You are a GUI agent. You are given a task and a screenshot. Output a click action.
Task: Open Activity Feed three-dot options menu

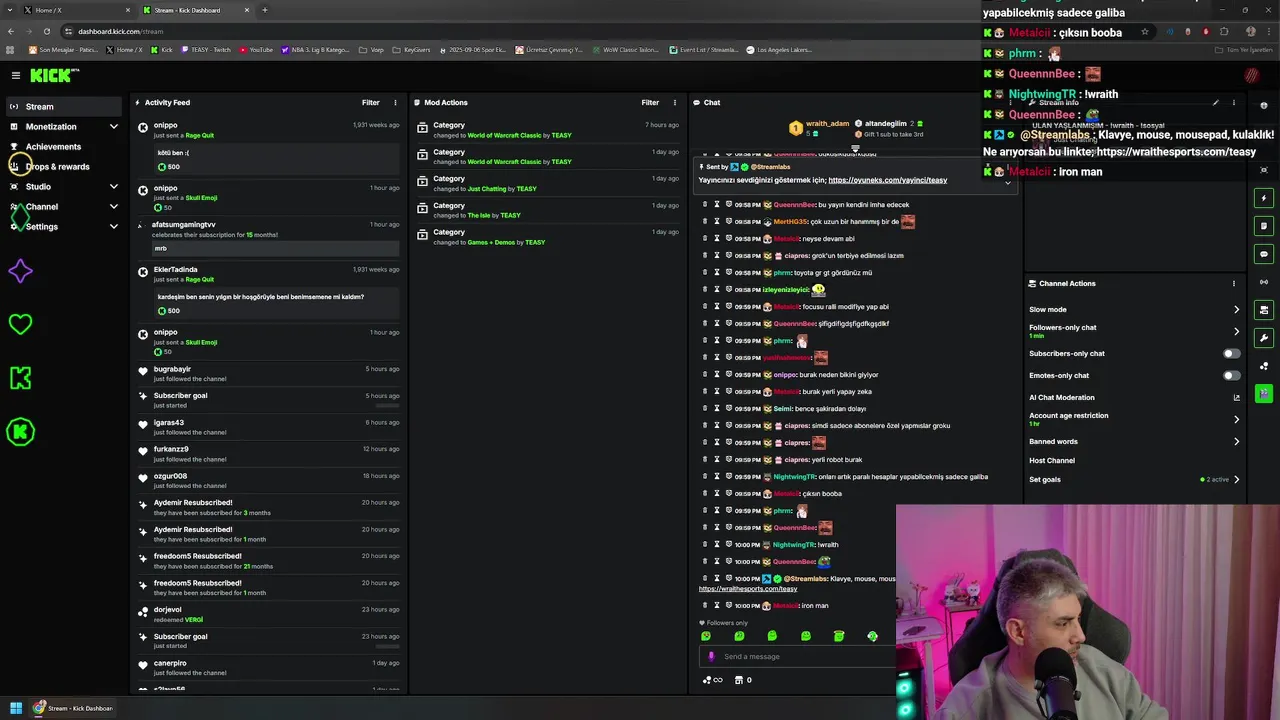(395, 102)
